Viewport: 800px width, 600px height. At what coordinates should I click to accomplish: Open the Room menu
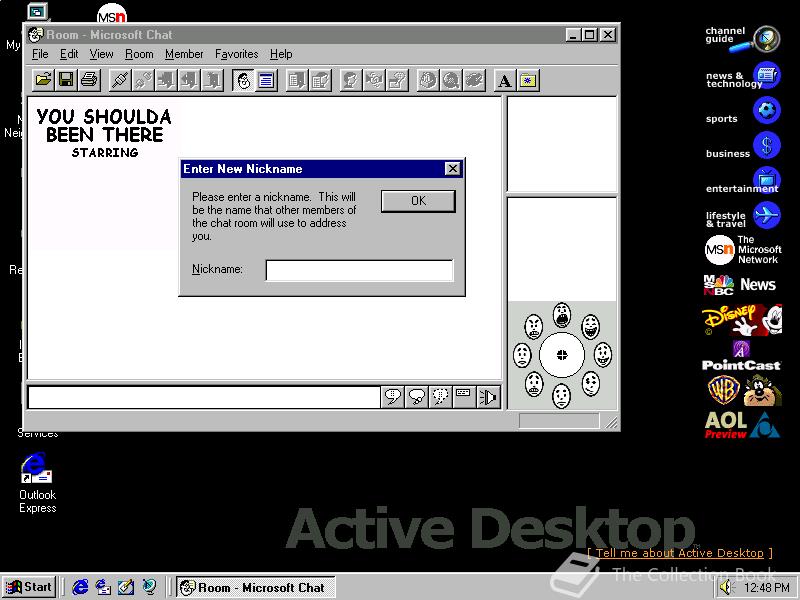pyautogui.click(x=139, y=54)
